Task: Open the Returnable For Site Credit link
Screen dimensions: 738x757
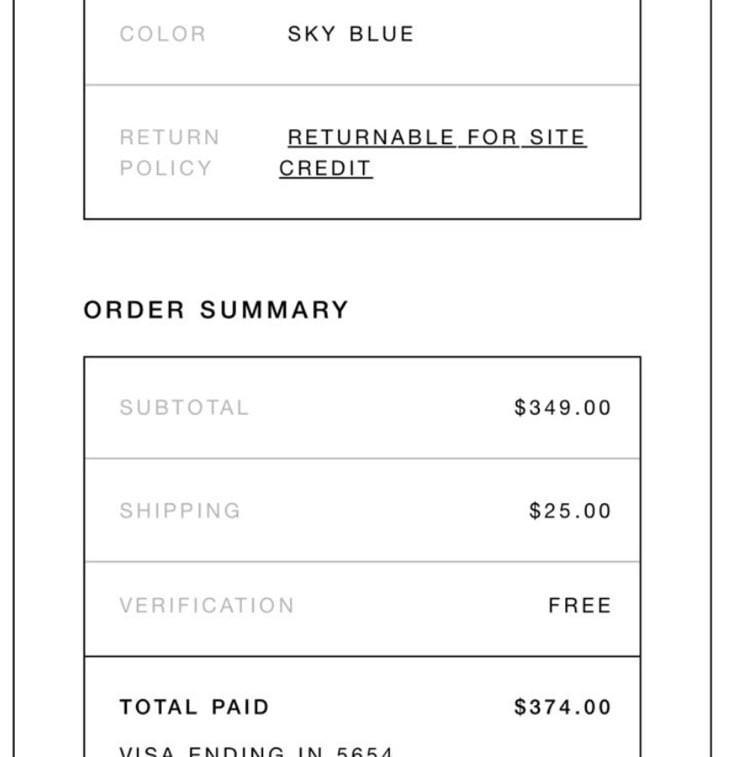Action: tap(433, 153)
